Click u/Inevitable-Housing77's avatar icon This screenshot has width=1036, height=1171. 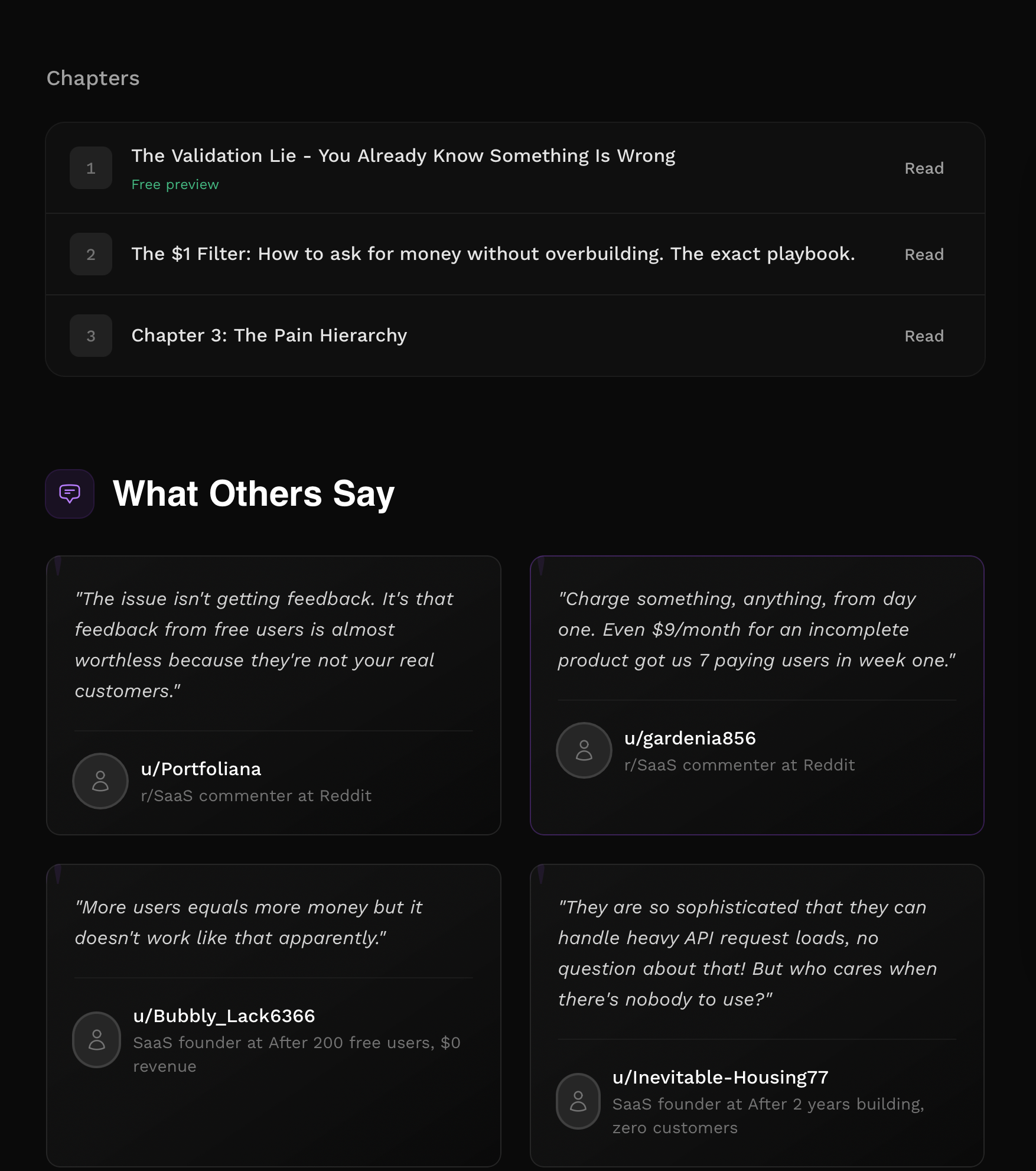(578, 1101)
